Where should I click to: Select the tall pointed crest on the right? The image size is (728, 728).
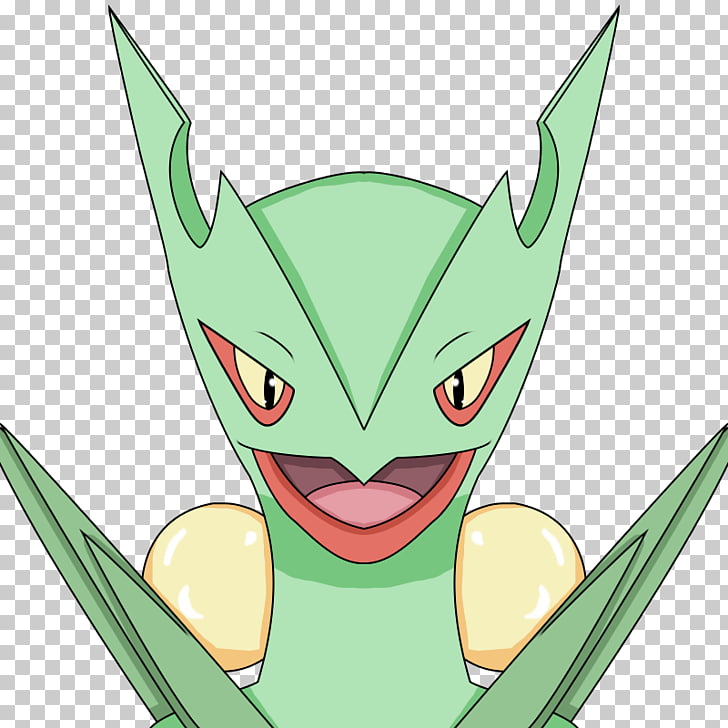tap(580, 120)
